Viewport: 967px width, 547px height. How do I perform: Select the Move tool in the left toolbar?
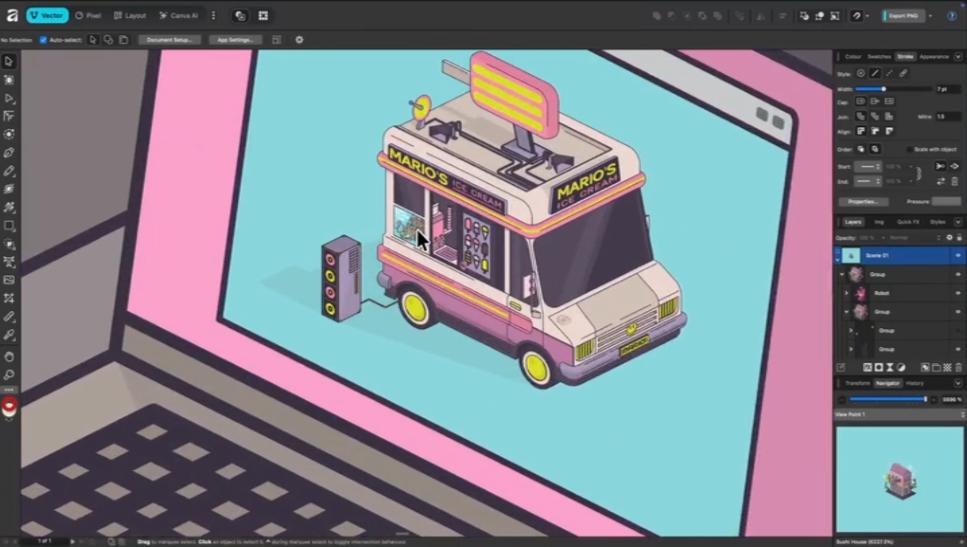click(x=9, y=62)
